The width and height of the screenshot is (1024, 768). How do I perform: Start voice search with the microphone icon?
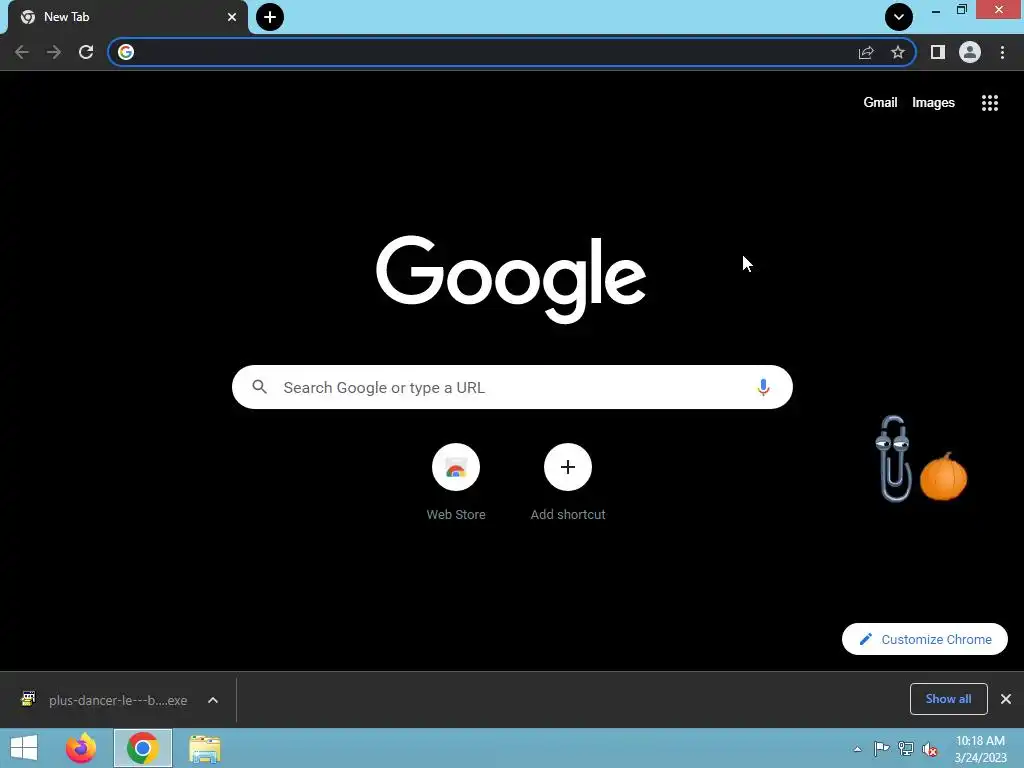pyautogui.click(x=763, y=387)
